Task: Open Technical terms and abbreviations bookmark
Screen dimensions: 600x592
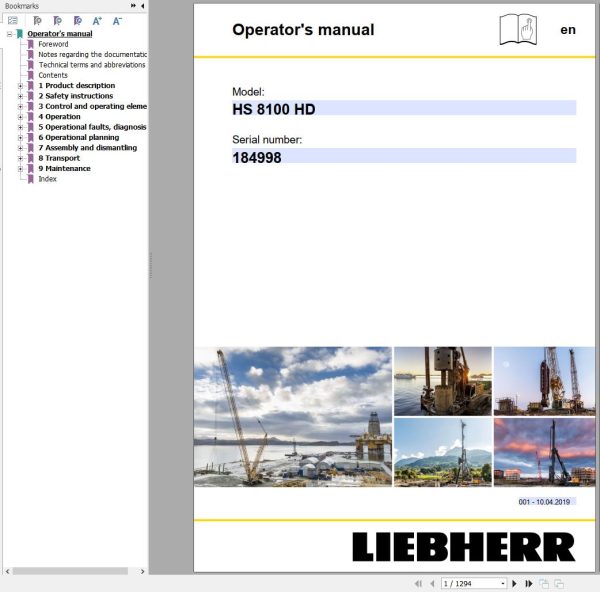Action: tap(92, 65)
